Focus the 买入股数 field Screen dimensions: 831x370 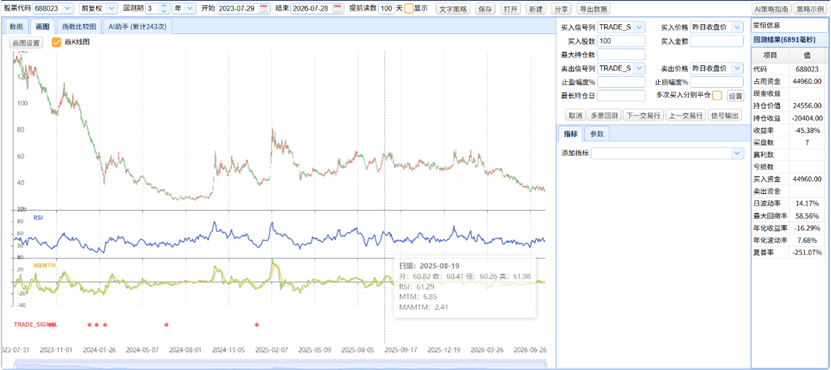click(621, 41)
